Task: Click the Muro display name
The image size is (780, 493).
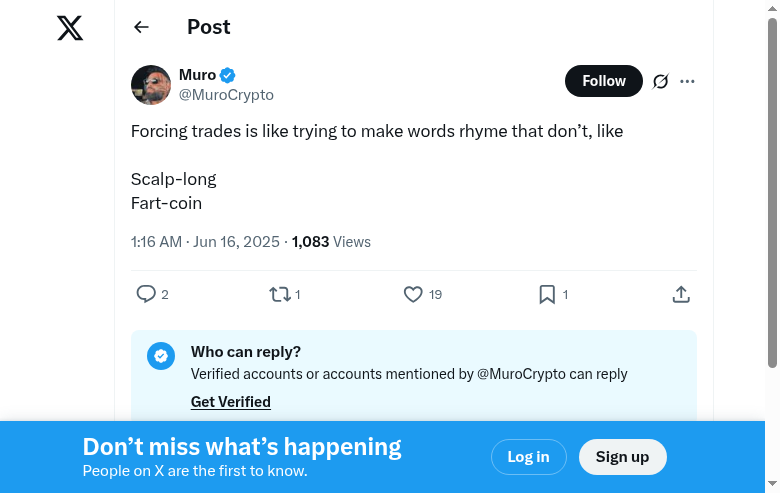Action: pos(197,75)
